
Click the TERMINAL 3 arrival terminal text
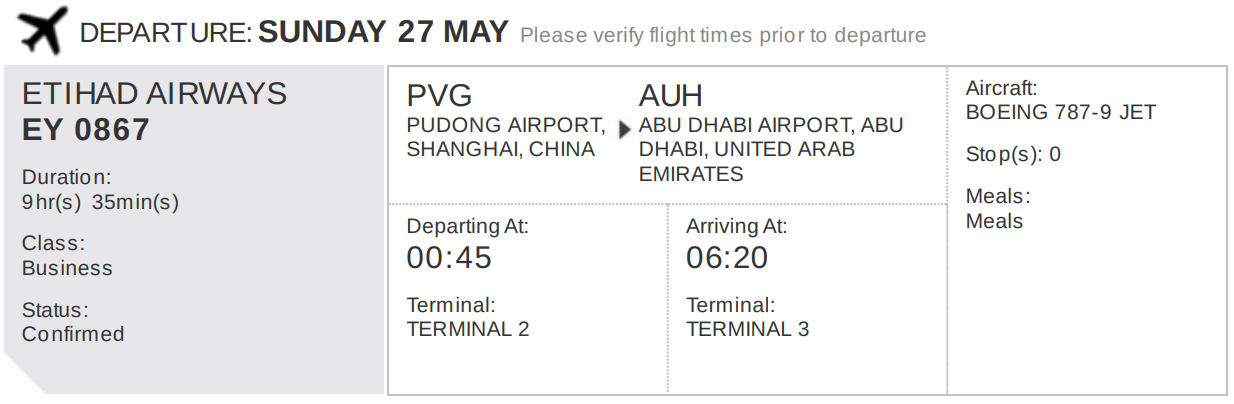tap(748, 329)
